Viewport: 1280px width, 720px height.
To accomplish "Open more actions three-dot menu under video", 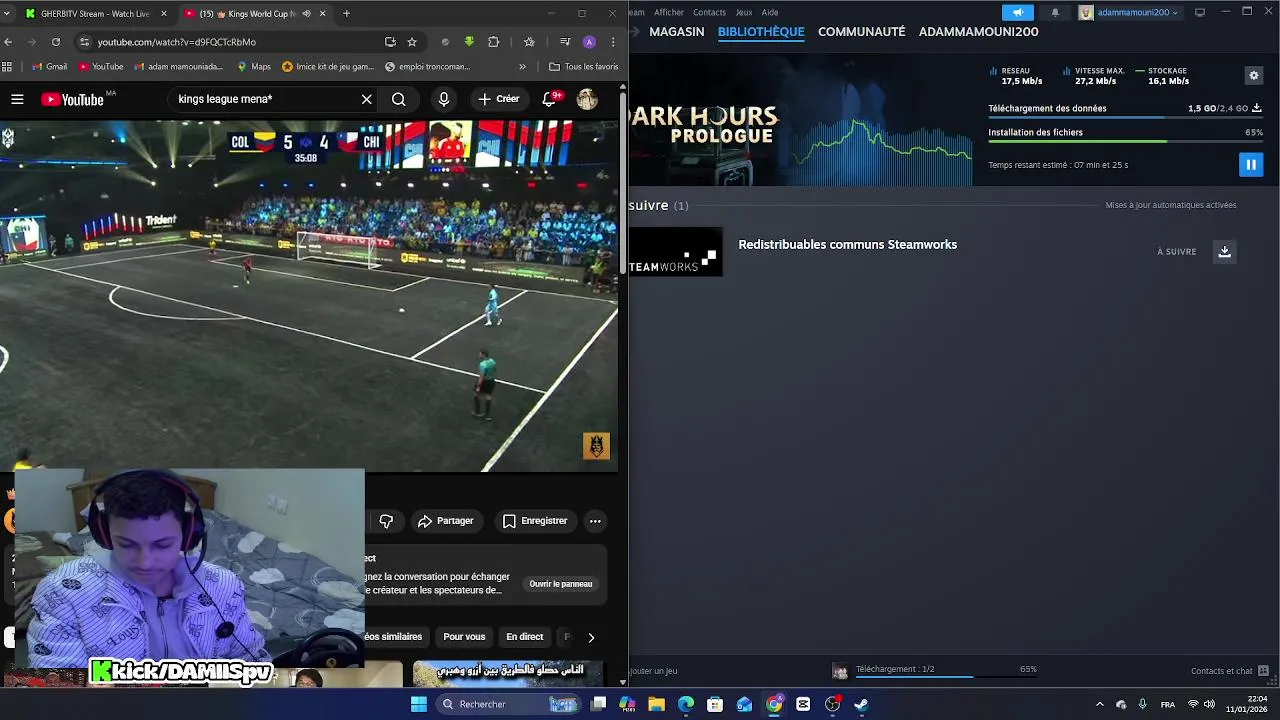I will click(x=595, y=521).
